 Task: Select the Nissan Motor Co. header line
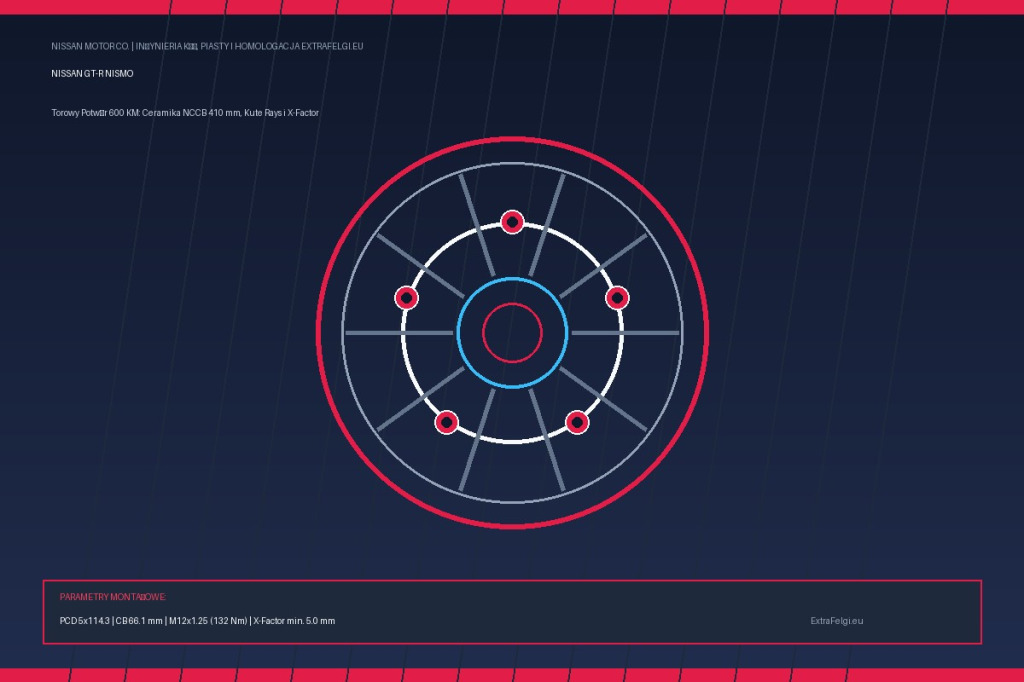tap(207, 46)
